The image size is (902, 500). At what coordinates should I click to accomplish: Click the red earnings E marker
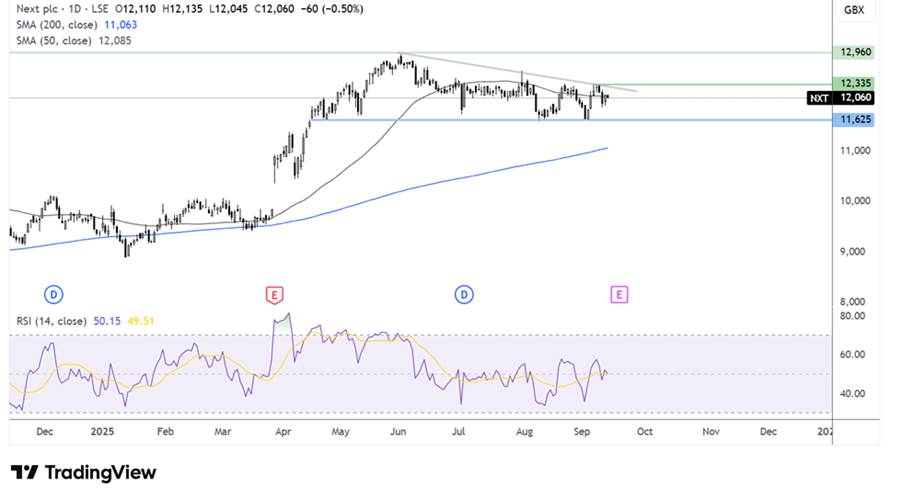[x=274, y=295]
